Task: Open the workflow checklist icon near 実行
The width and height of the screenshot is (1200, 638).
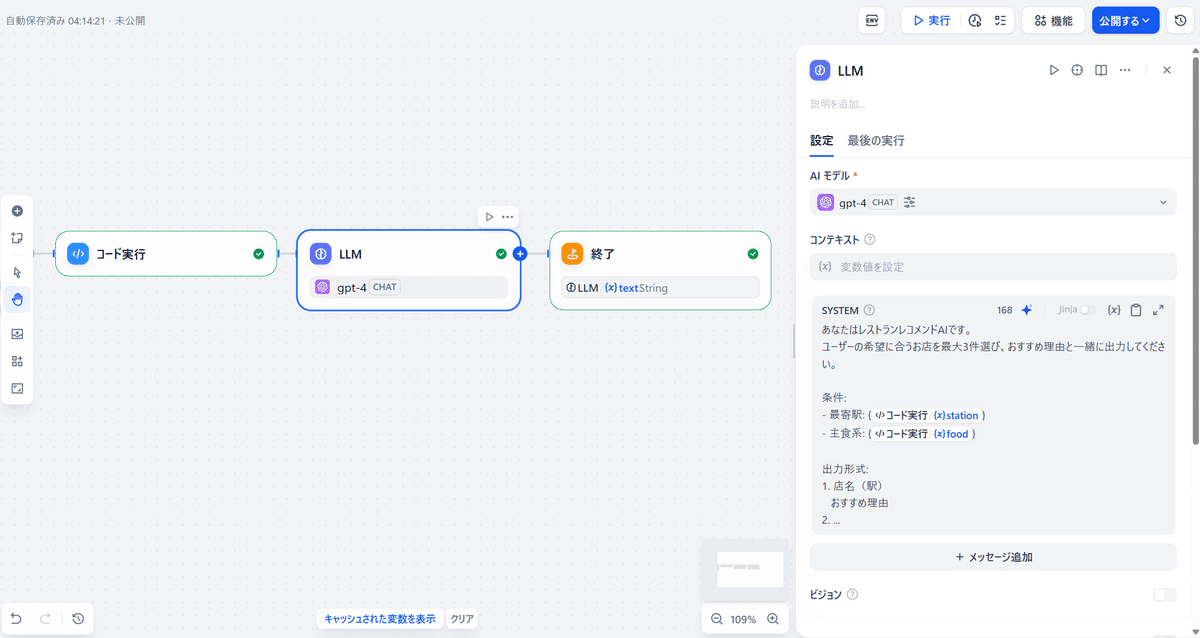Action: (1001, 20)
